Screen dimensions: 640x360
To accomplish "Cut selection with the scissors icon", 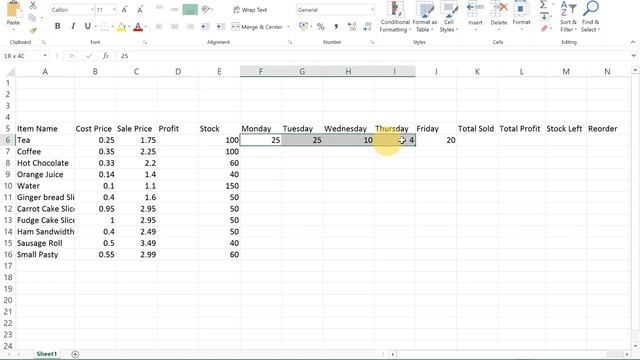I will (x=33, y=5).
